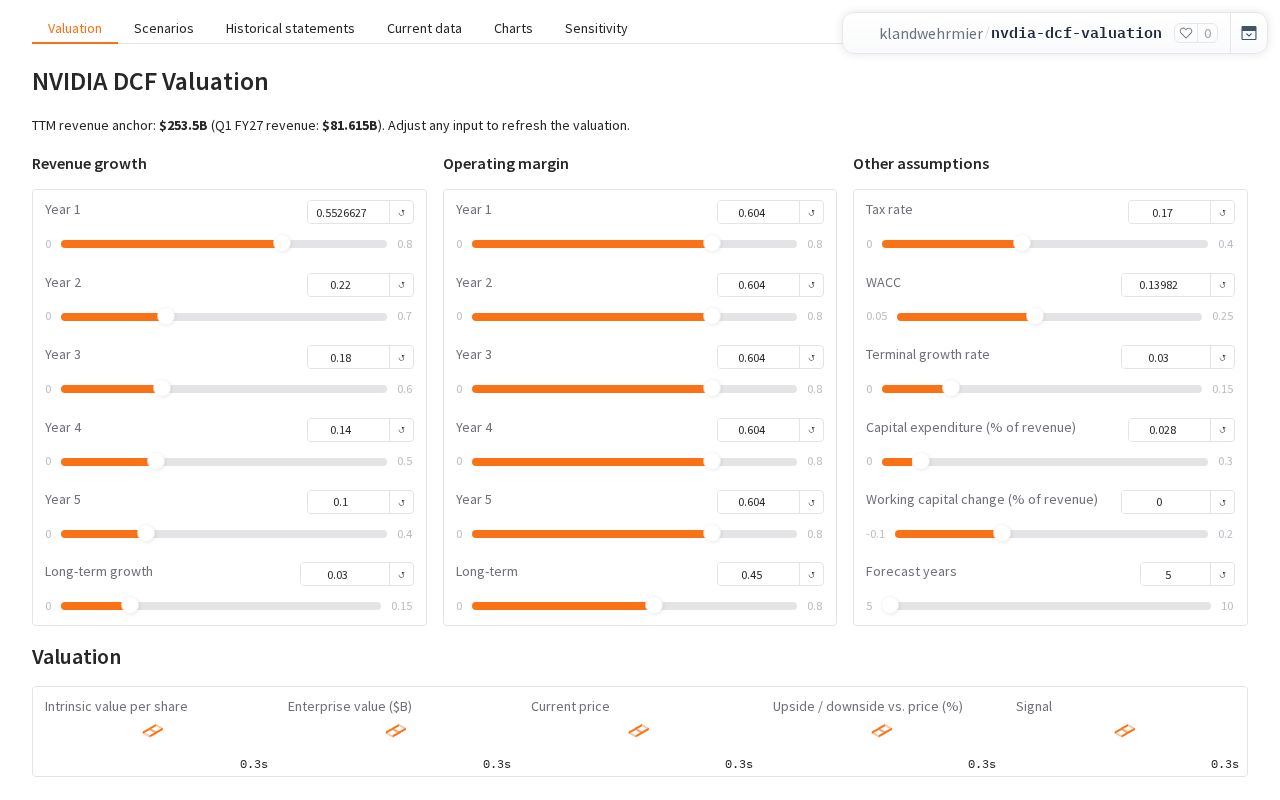Open the Valuation tab
This screenshot has width=1280, height=800.
tap(75, 28)
